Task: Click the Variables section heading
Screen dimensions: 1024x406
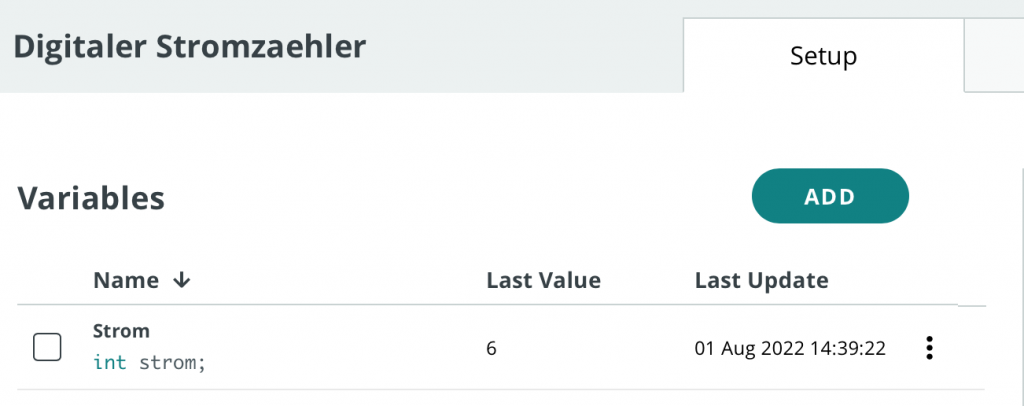Action: 91,198
